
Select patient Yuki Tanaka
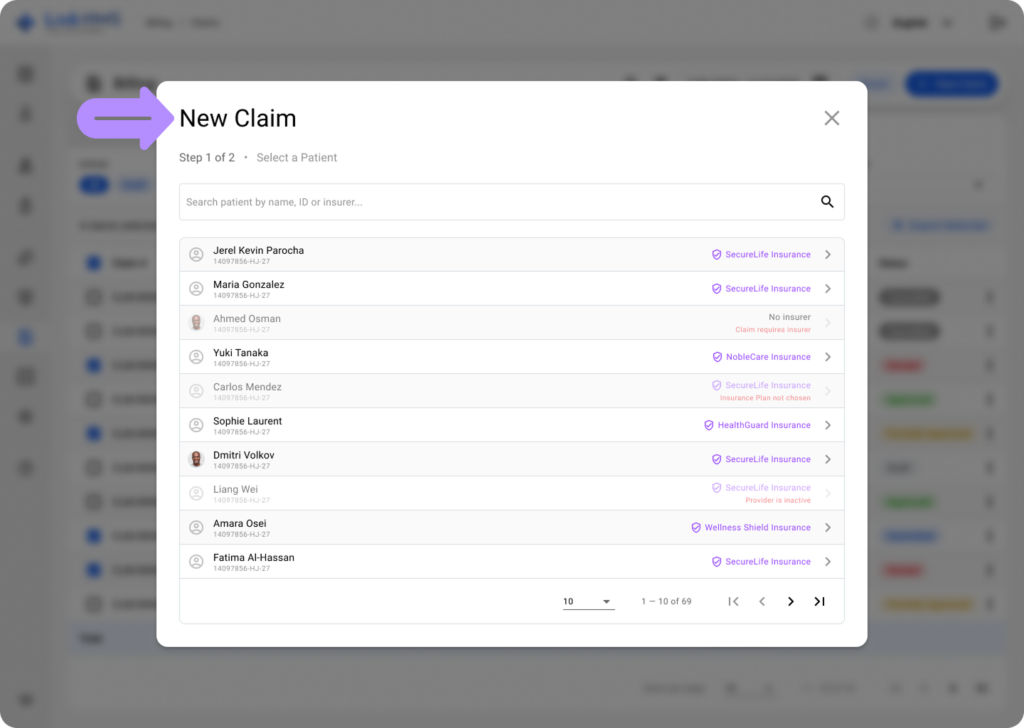511,357
